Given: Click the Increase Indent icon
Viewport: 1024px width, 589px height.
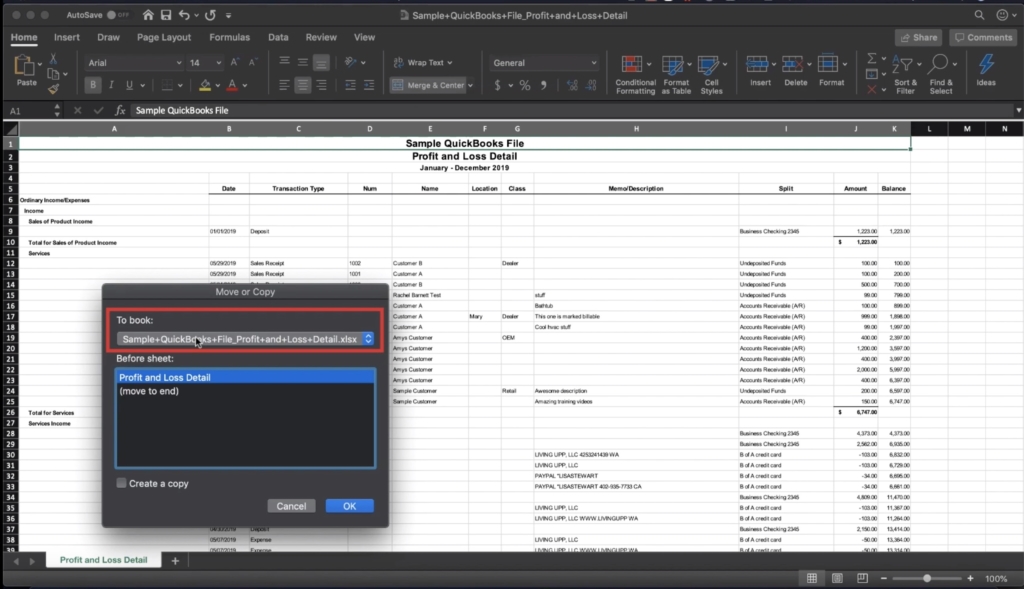Looking at the screenshot, I should tap(369, 85).
